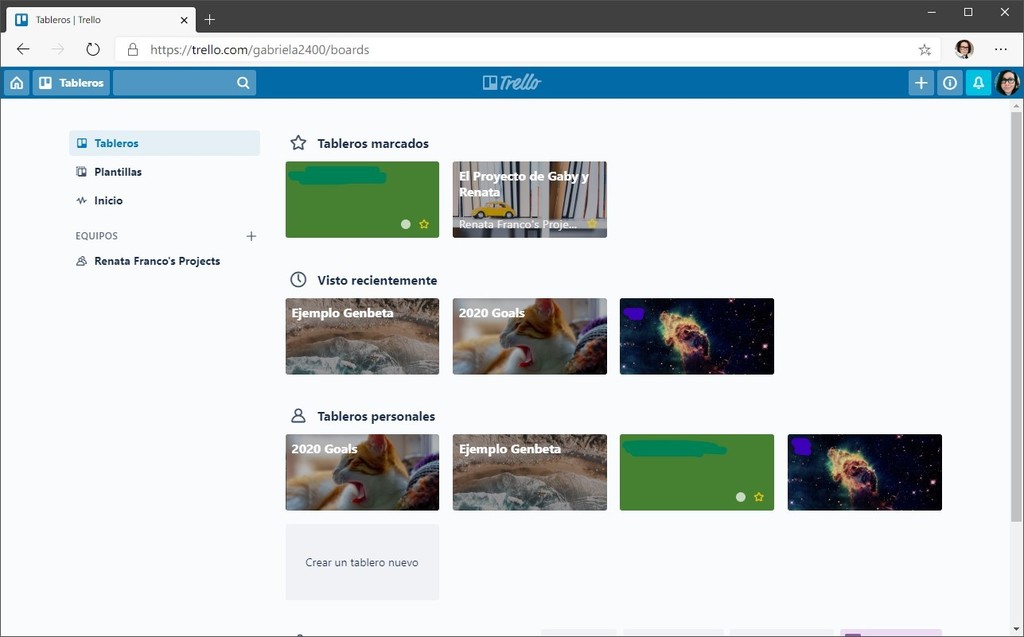
Task: Open your profile avatar menu
Action: pos(1008,82)
